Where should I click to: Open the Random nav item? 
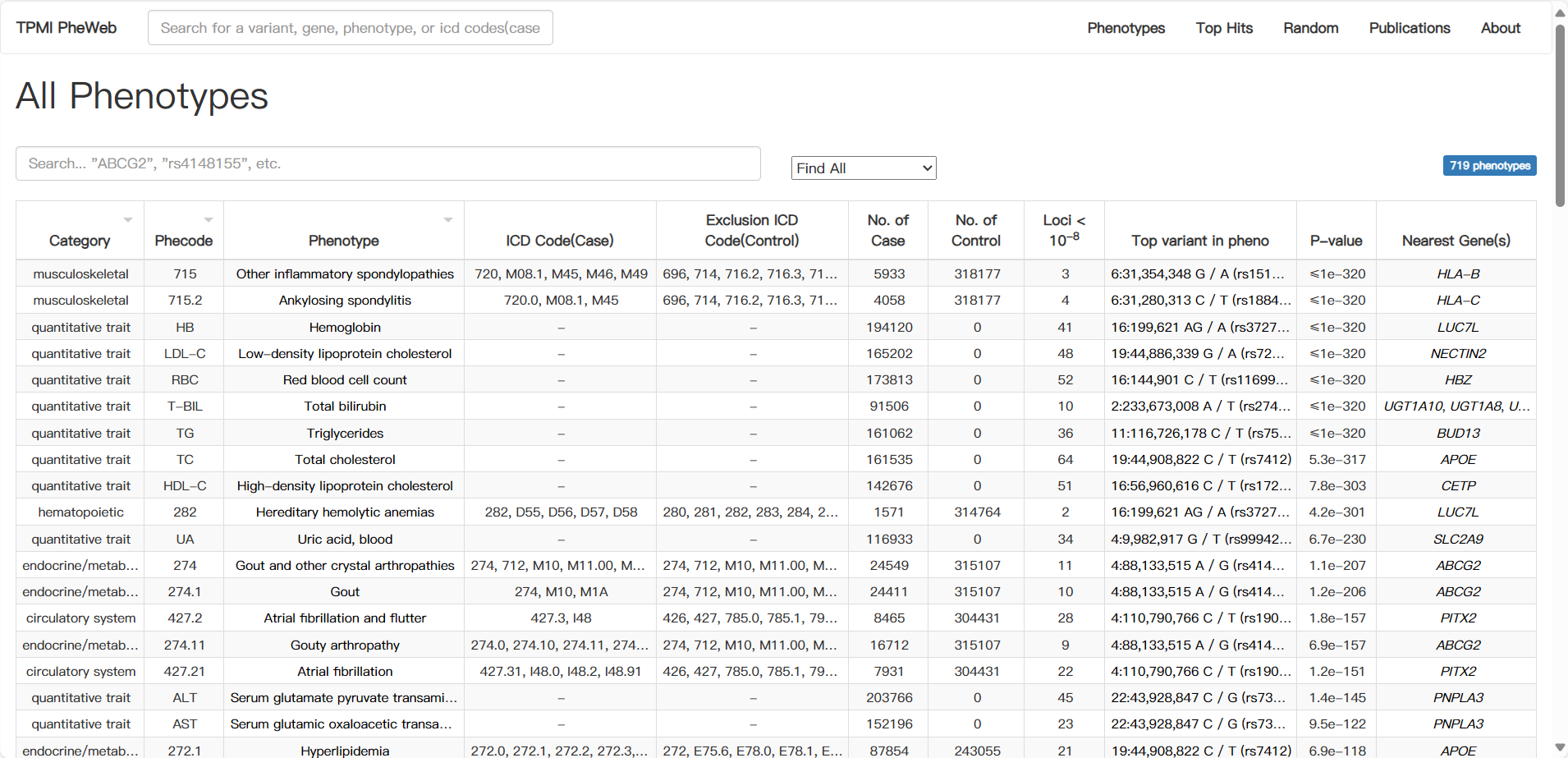click(1311, 28)
